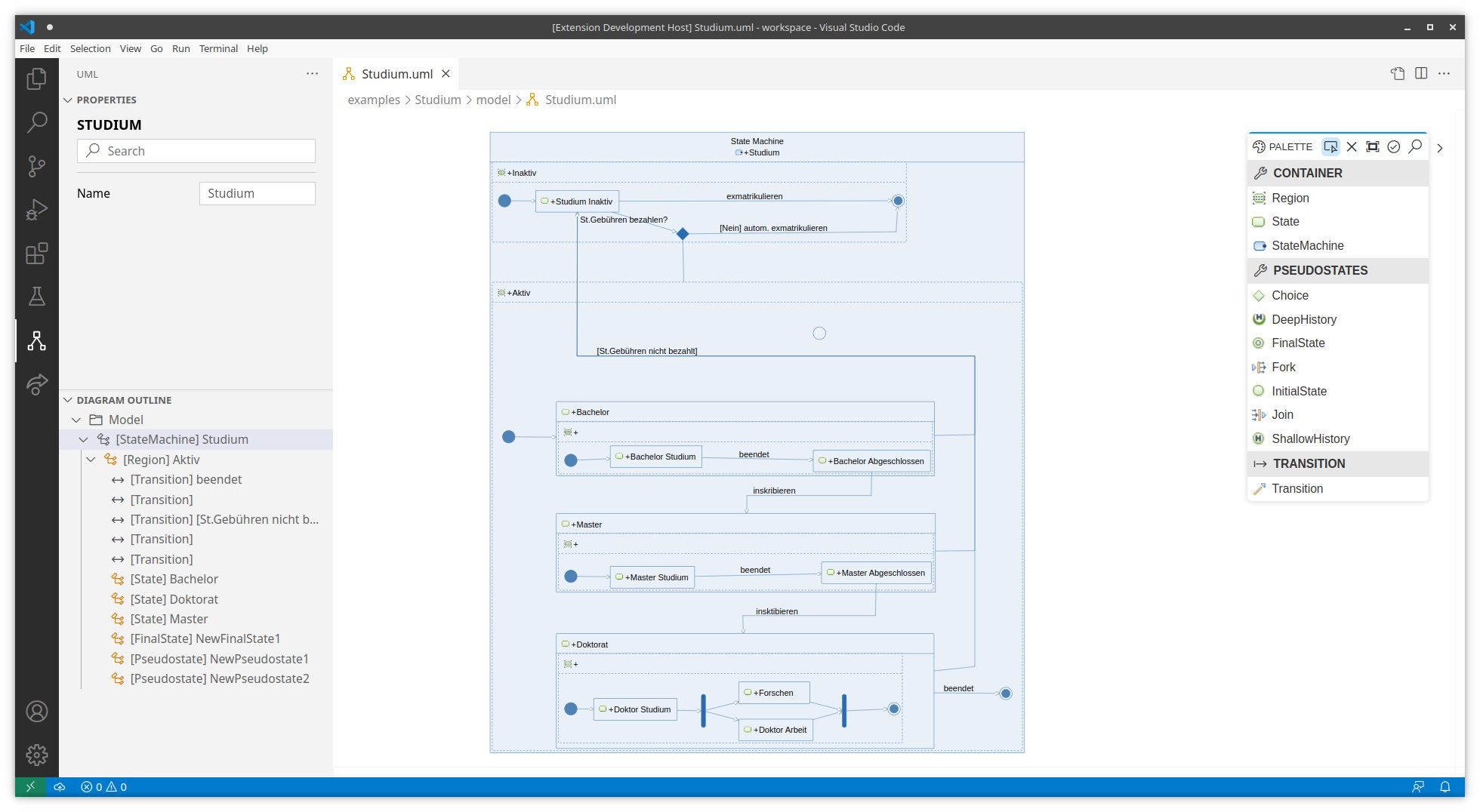Search the palette with magnifier icon
Screen dimensions: 1480x812
(1416, 146)
